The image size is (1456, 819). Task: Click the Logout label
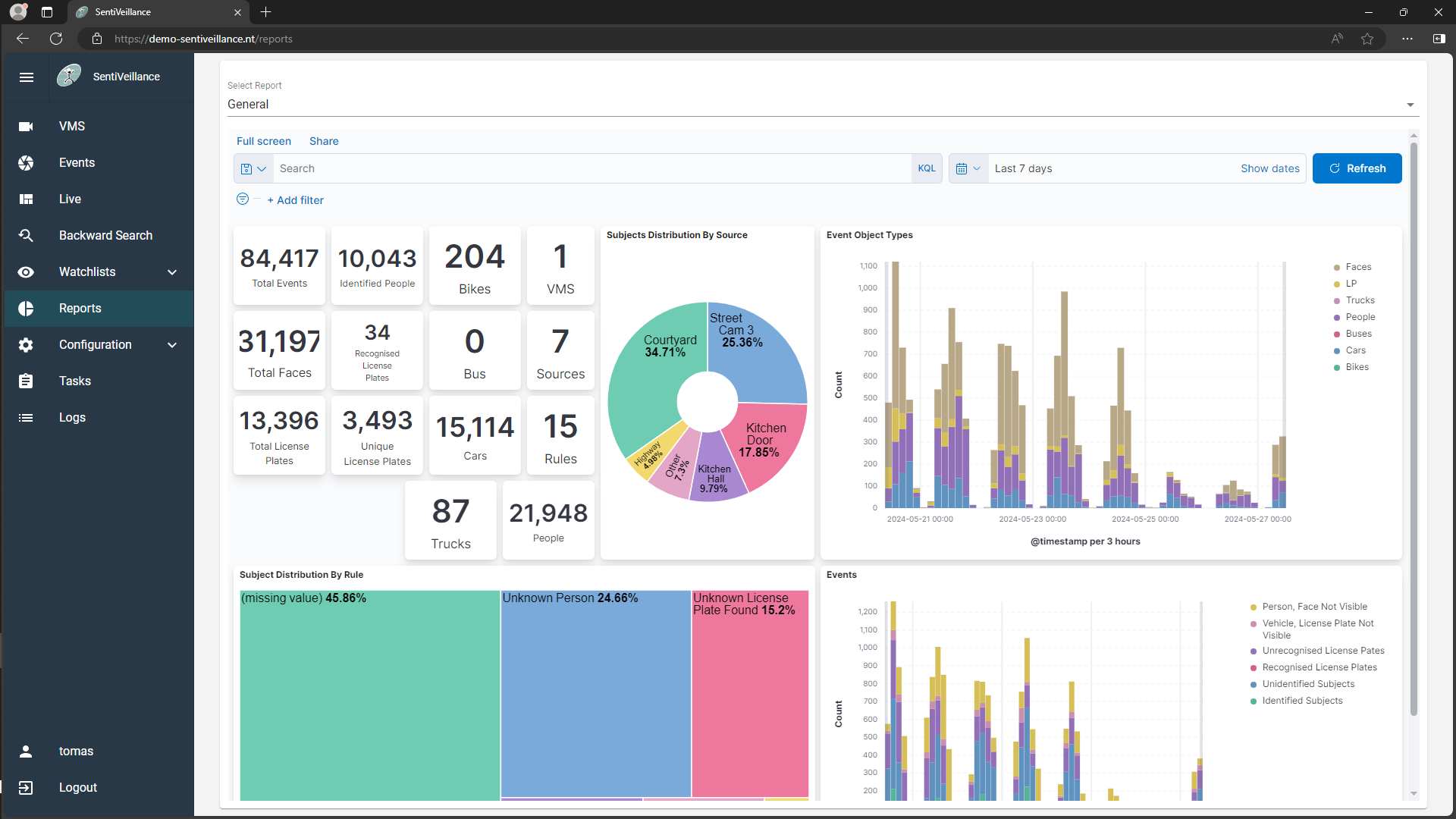pos(78,787)
